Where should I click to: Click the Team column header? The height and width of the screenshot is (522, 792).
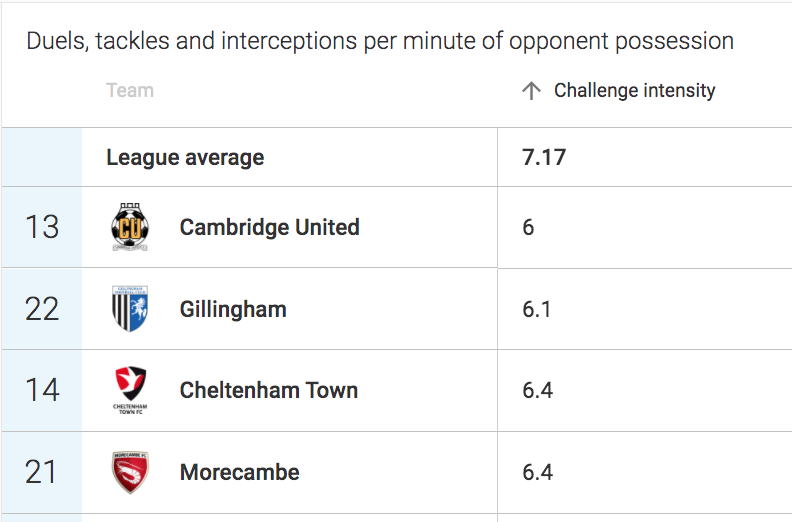(130, 91)
